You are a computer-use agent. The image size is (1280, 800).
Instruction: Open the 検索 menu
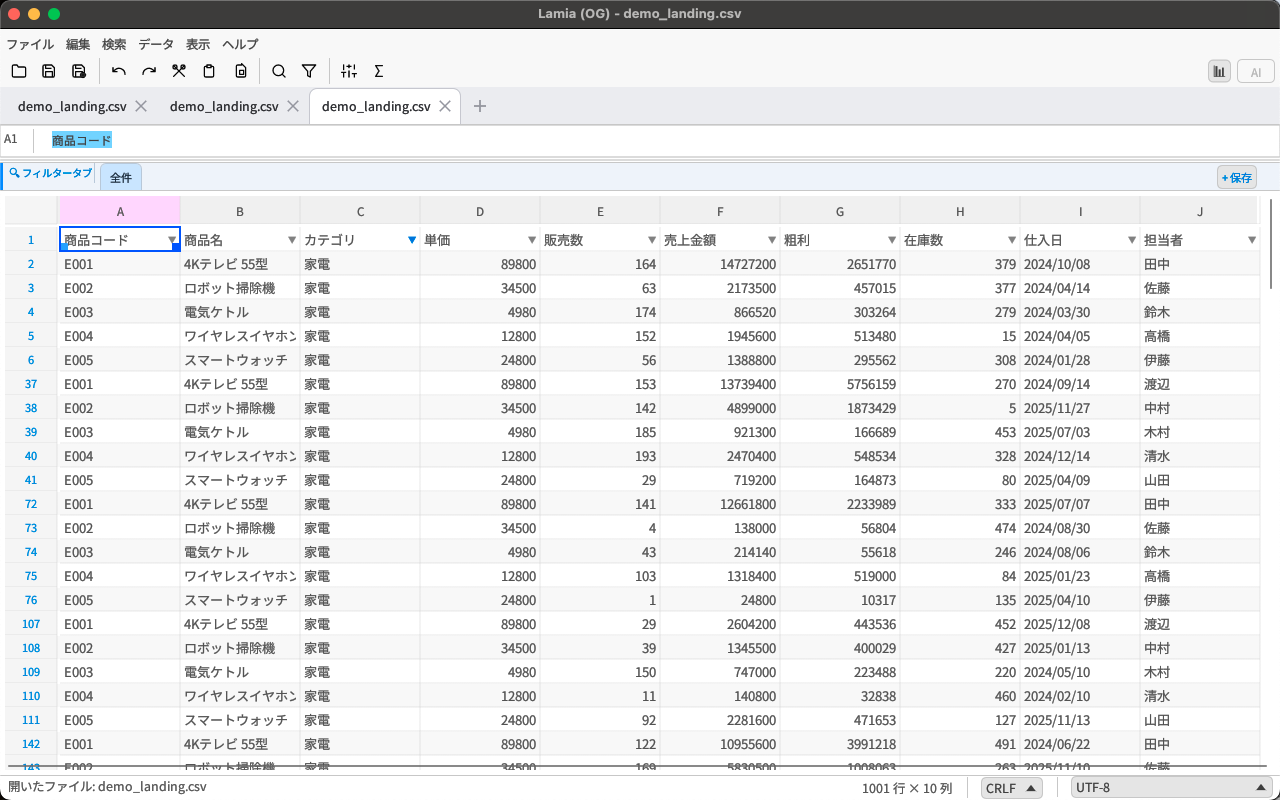(114, 44)
